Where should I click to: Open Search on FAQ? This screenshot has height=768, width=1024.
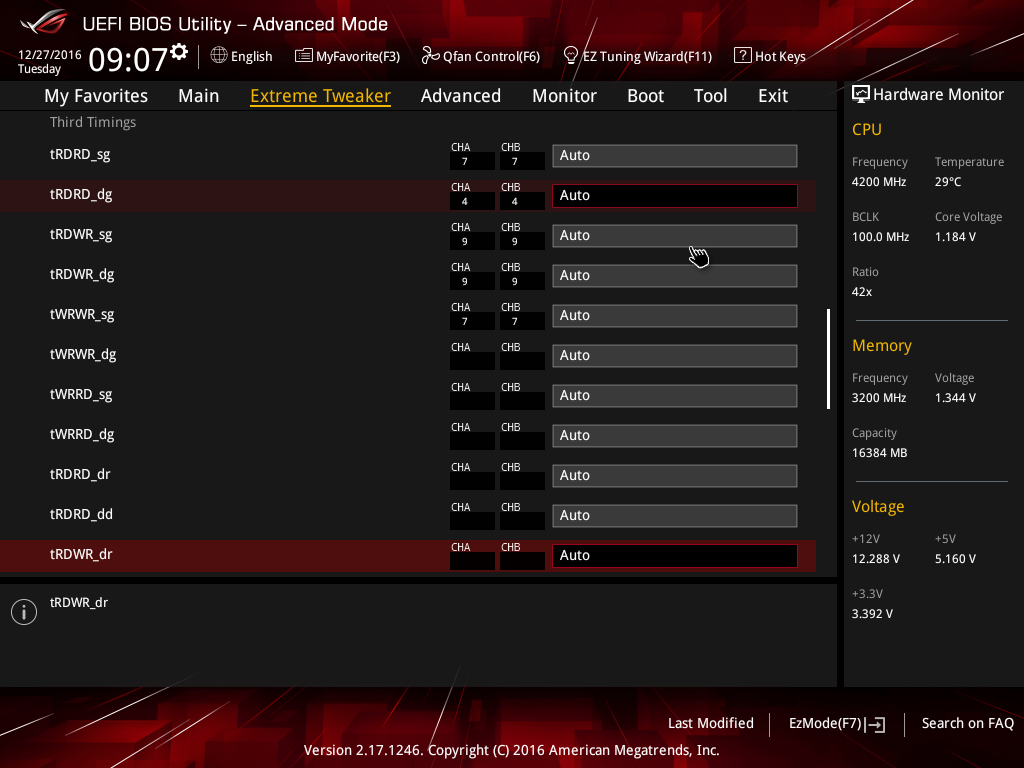tap(967, 723)
